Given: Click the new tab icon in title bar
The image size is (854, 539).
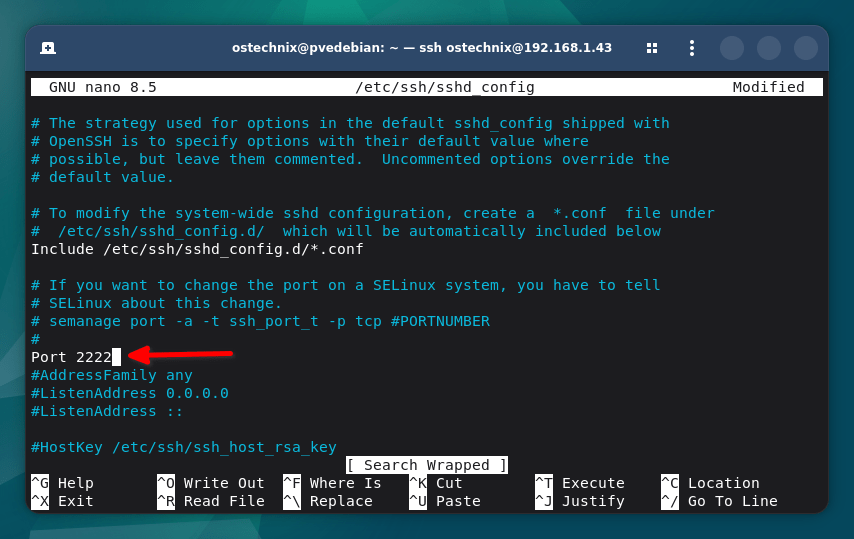Looking at the screenshot, I should (x=48, y=48).
